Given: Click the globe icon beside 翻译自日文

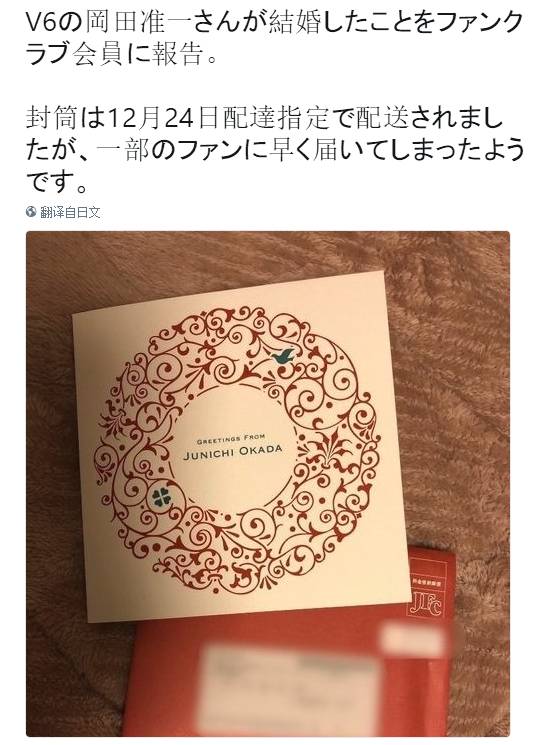Looking at the screenshot, I should (x=31, y=212).
